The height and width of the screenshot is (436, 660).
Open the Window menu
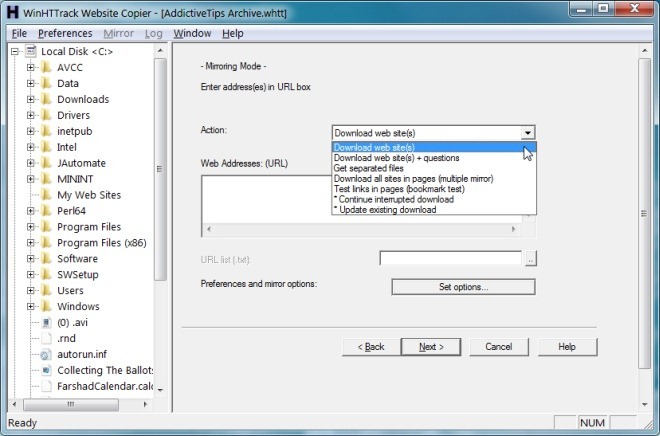click(x=192, y=33)
